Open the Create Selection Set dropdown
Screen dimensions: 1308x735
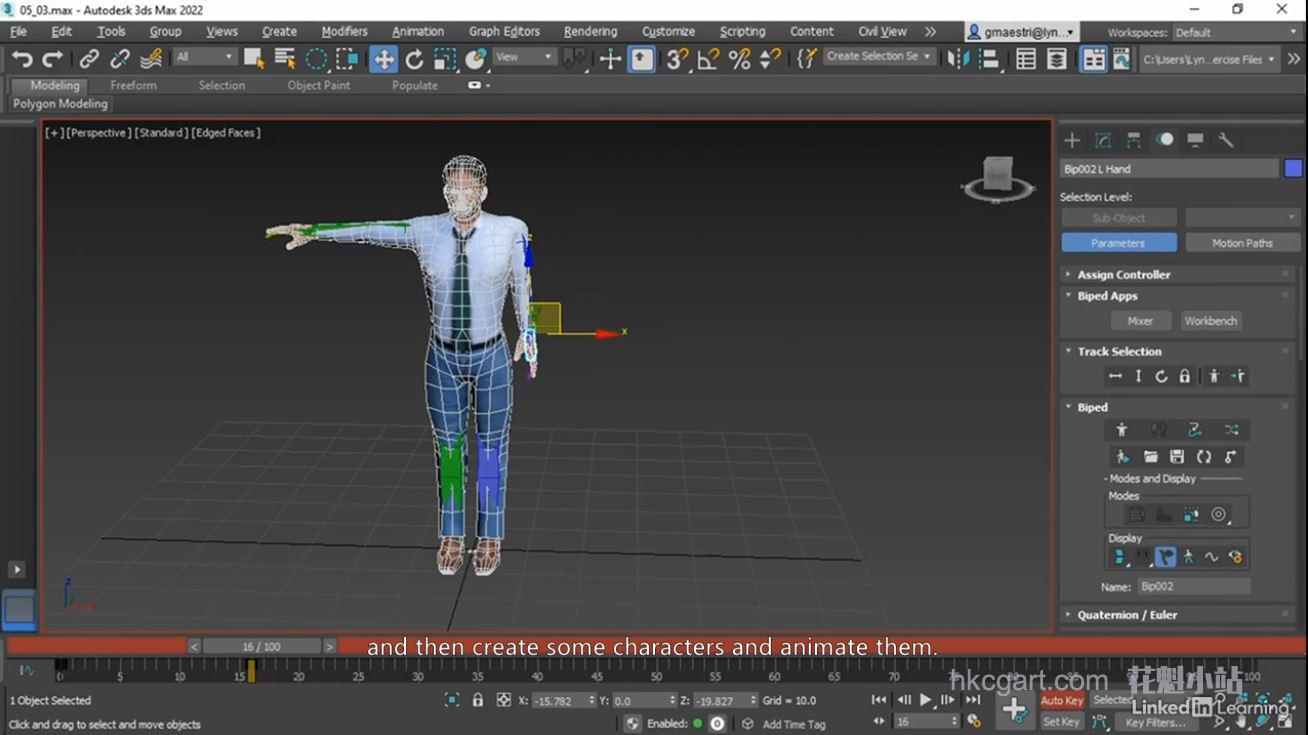pyautogui.click(x=879, y=57)
